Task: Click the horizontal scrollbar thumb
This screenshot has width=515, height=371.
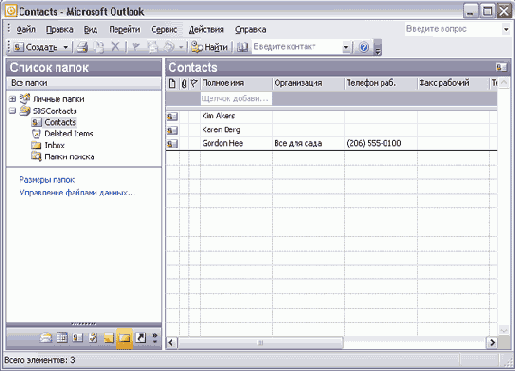Action: (260, 342)
